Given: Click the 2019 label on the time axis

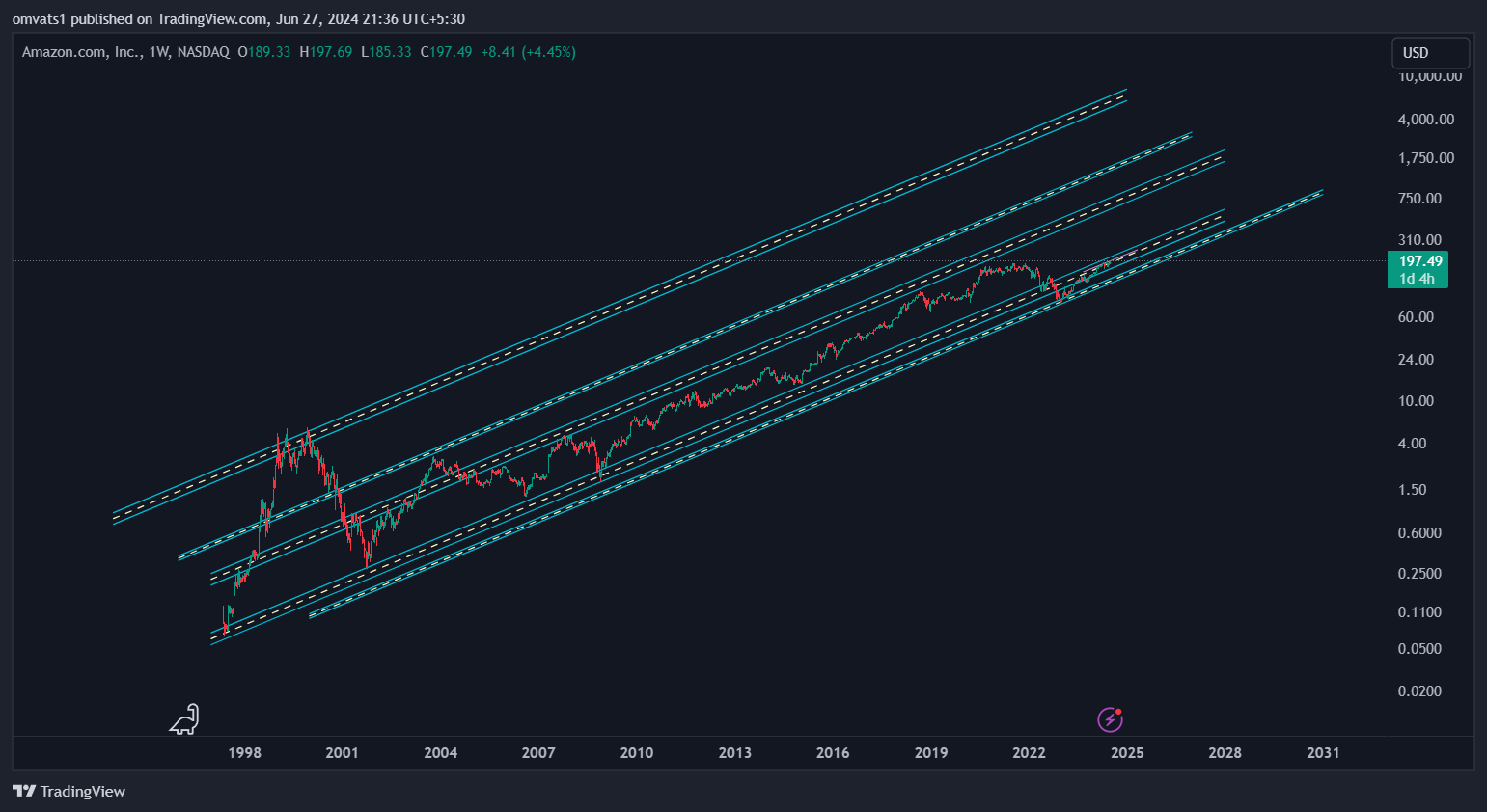Looking at the screenshot, I should click(931, 753).
